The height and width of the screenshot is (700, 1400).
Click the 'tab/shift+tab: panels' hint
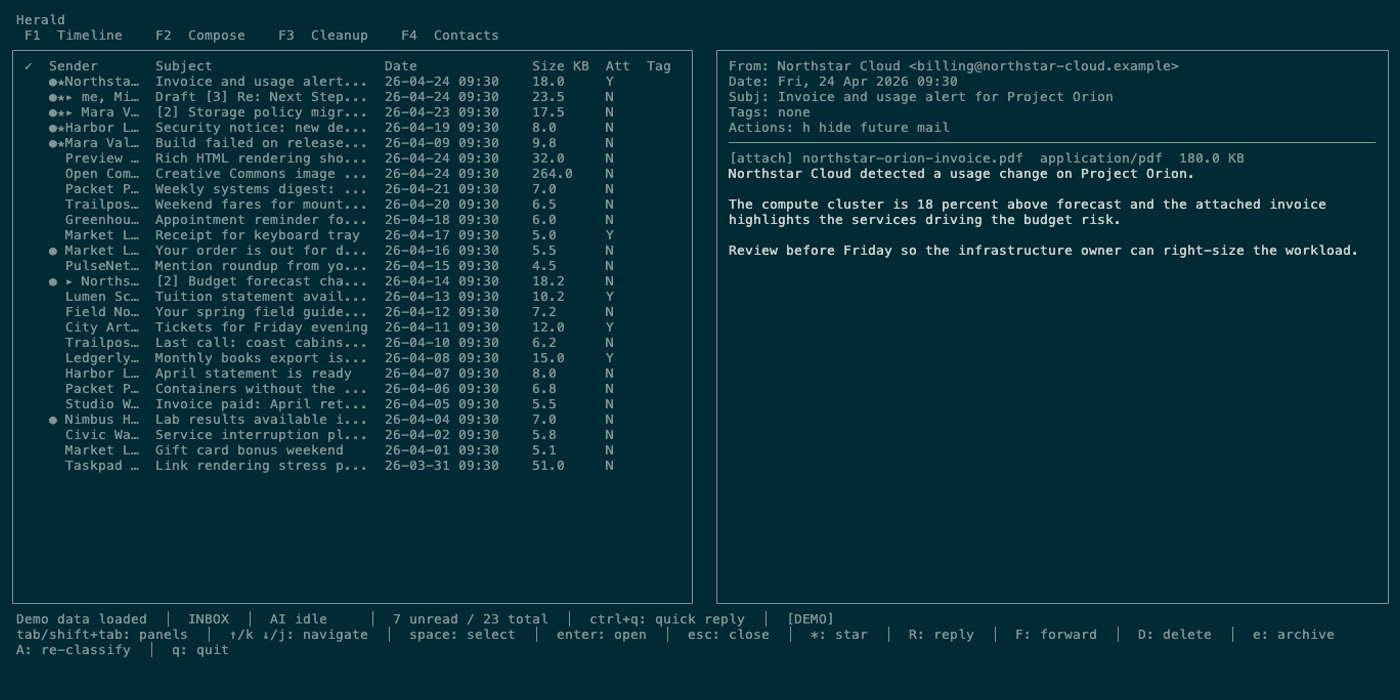102,635
